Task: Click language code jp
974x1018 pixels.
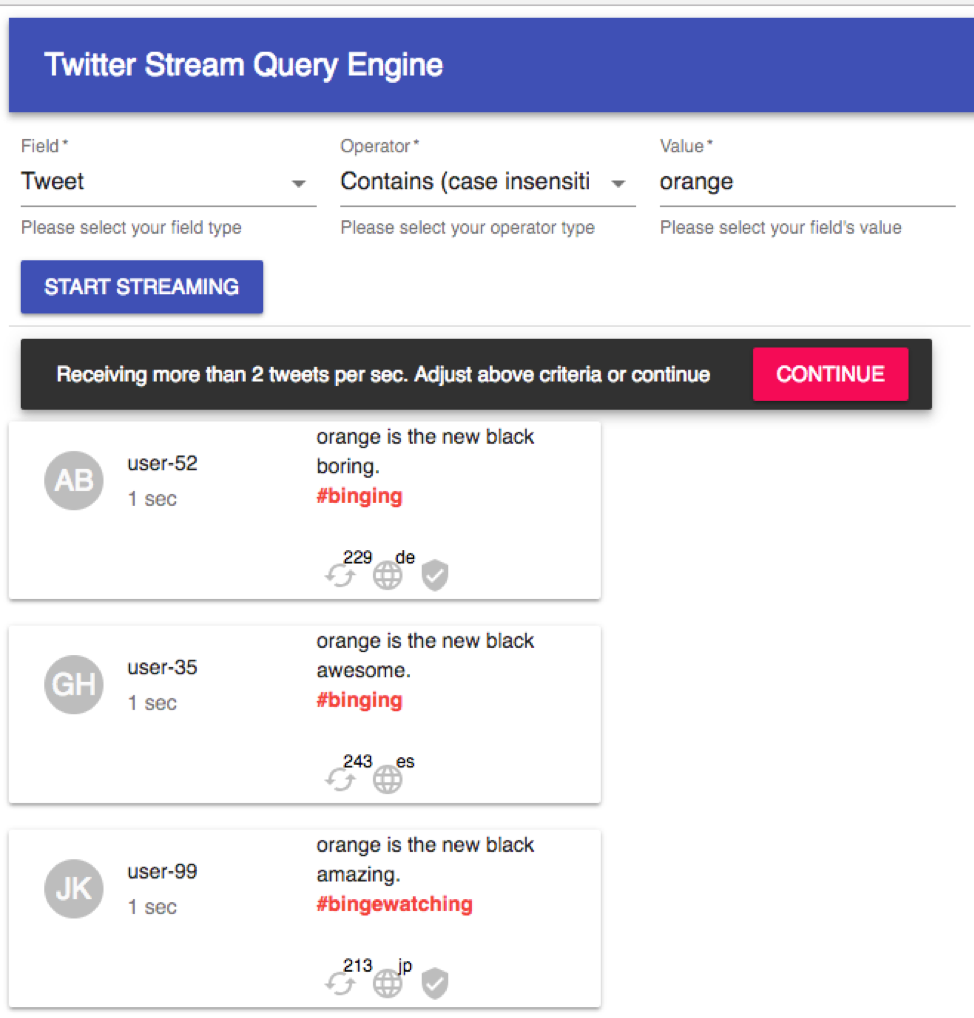Action: pos(405,966)
